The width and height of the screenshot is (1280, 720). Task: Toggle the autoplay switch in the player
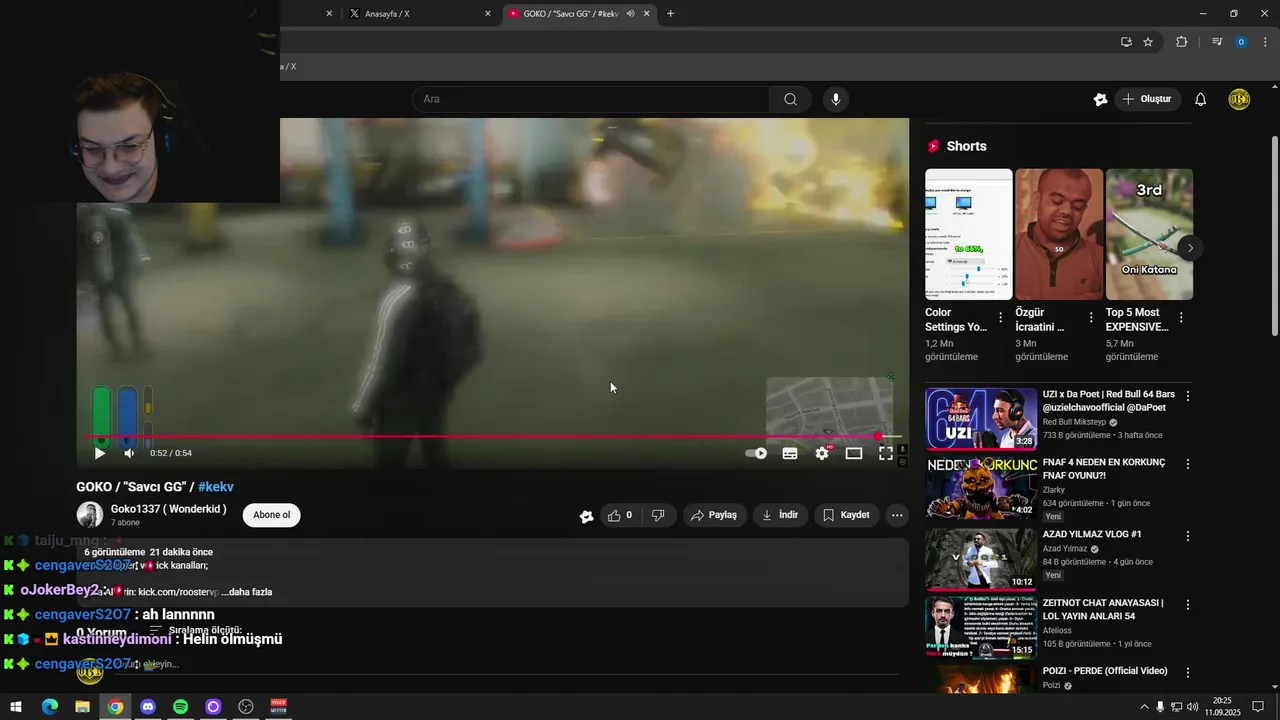click(756, 453)
